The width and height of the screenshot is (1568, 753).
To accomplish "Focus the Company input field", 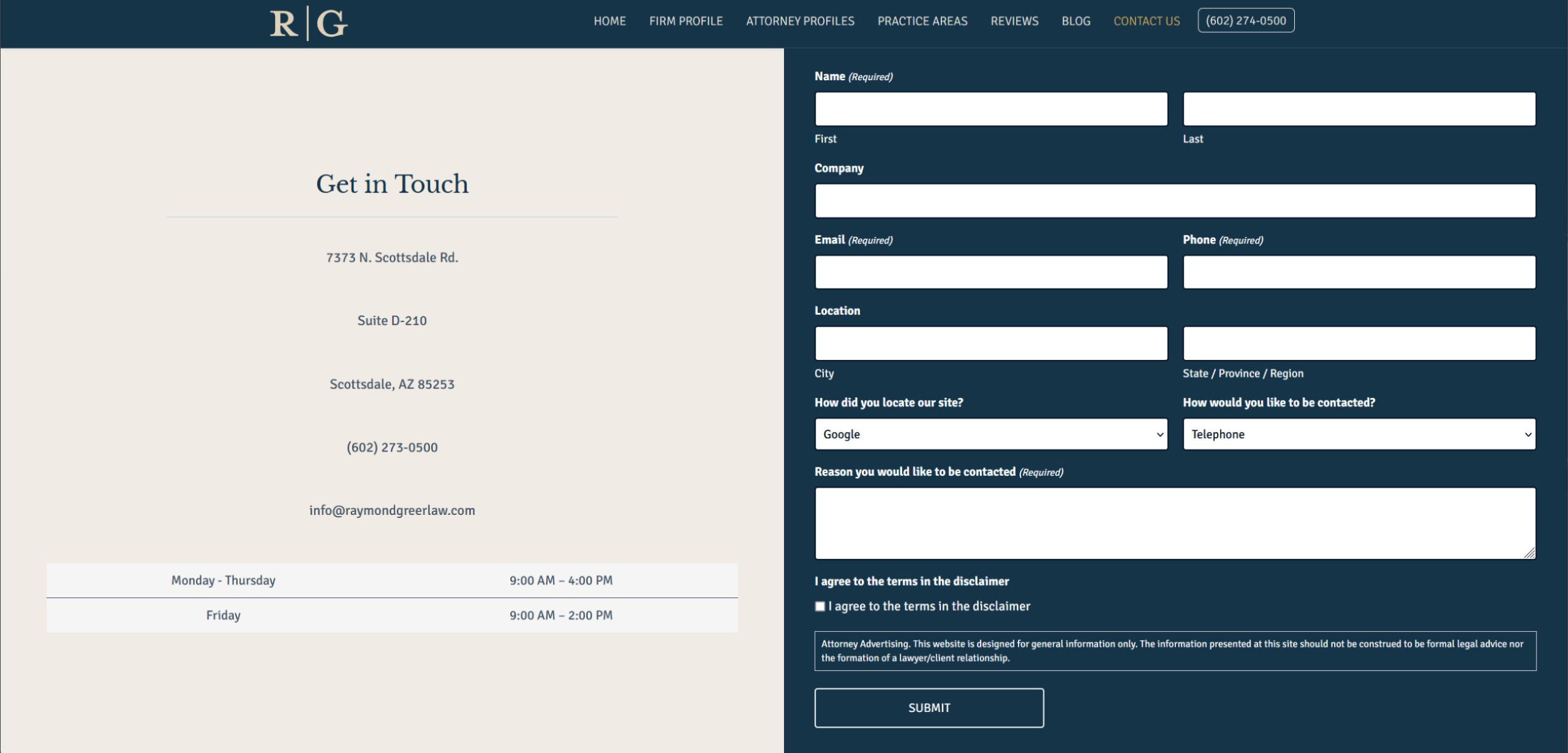I will coord(1174,201).
